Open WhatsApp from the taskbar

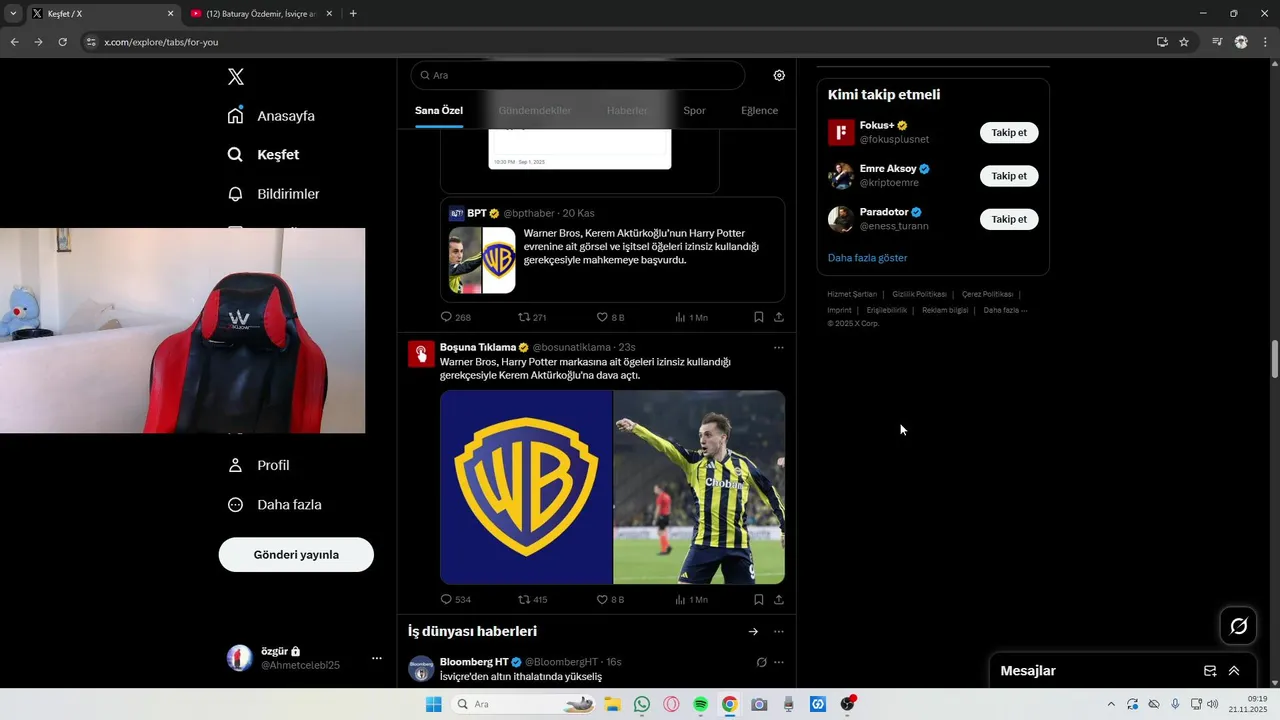[642, 704]
